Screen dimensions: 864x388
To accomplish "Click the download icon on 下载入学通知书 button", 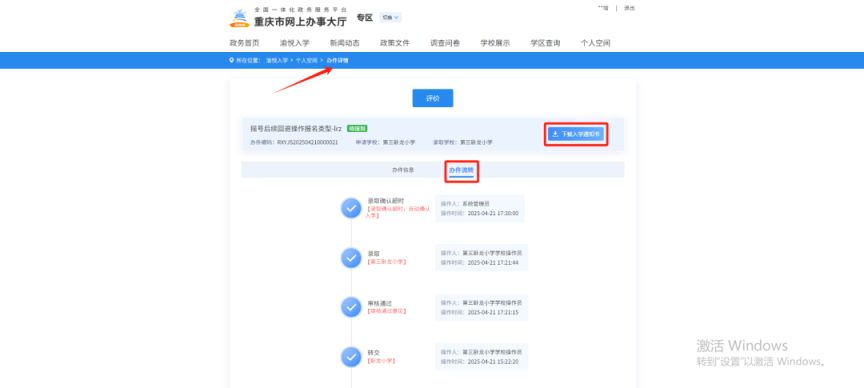I will (x=555, y=134).
